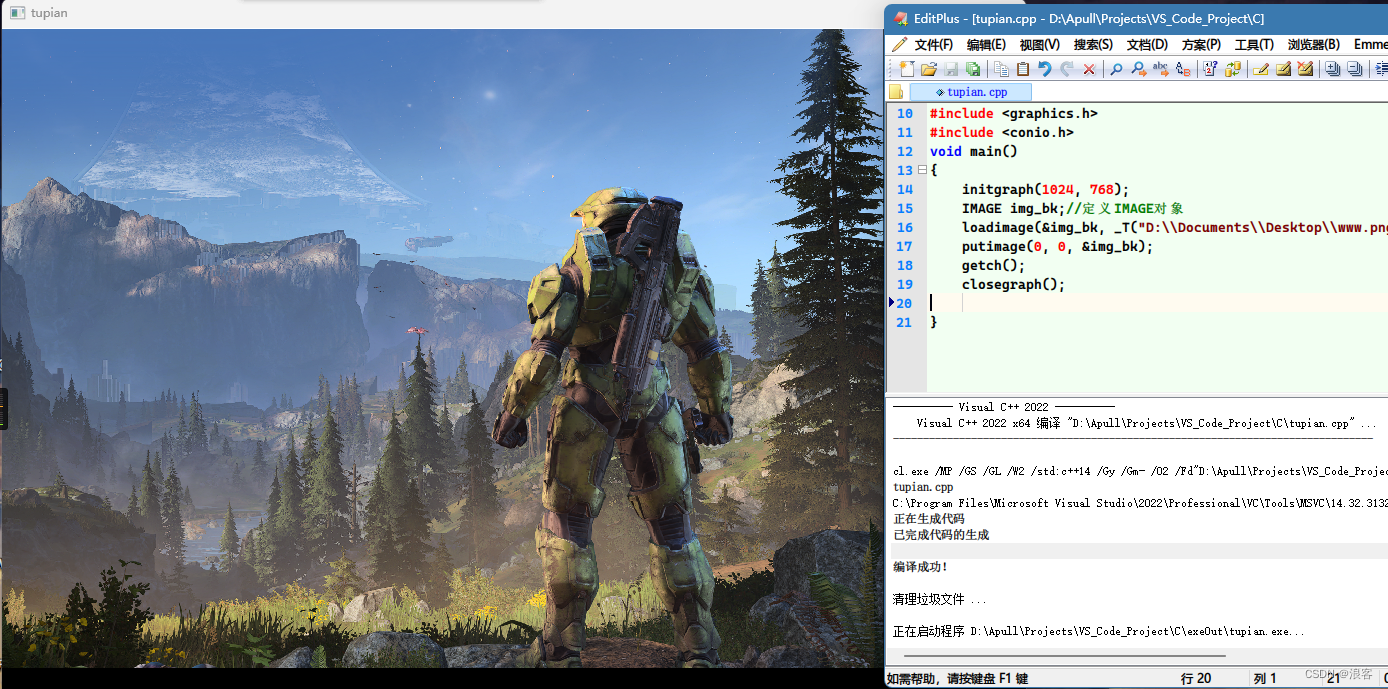Click the blue Undo arrow
1388x689 pixels.
[x=1045, y=69]
